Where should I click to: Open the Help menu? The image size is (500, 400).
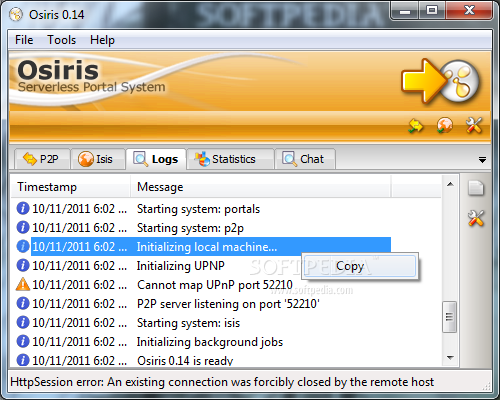coord(102,40)
